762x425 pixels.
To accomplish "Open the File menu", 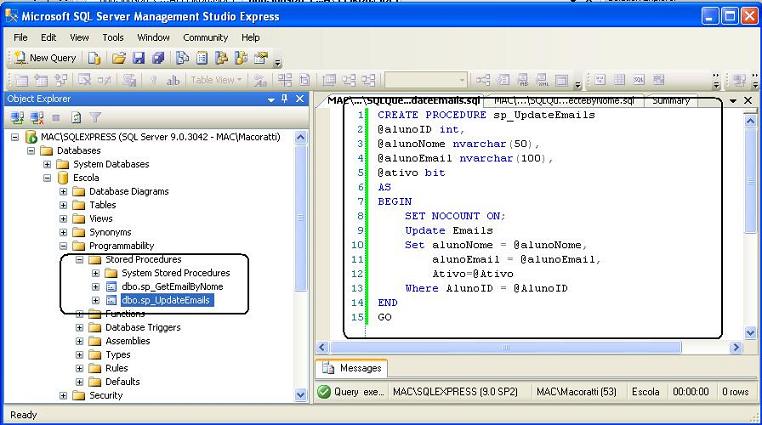I will [20, 37].
